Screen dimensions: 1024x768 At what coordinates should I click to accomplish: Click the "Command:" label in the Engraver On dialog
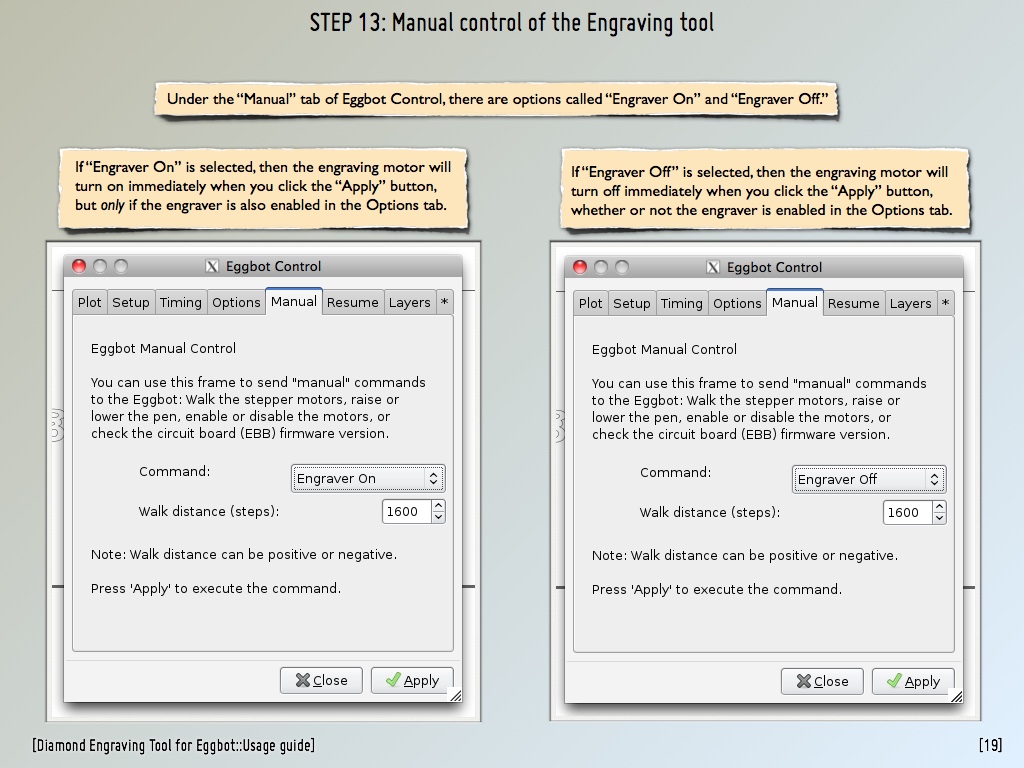click(174, 472)
